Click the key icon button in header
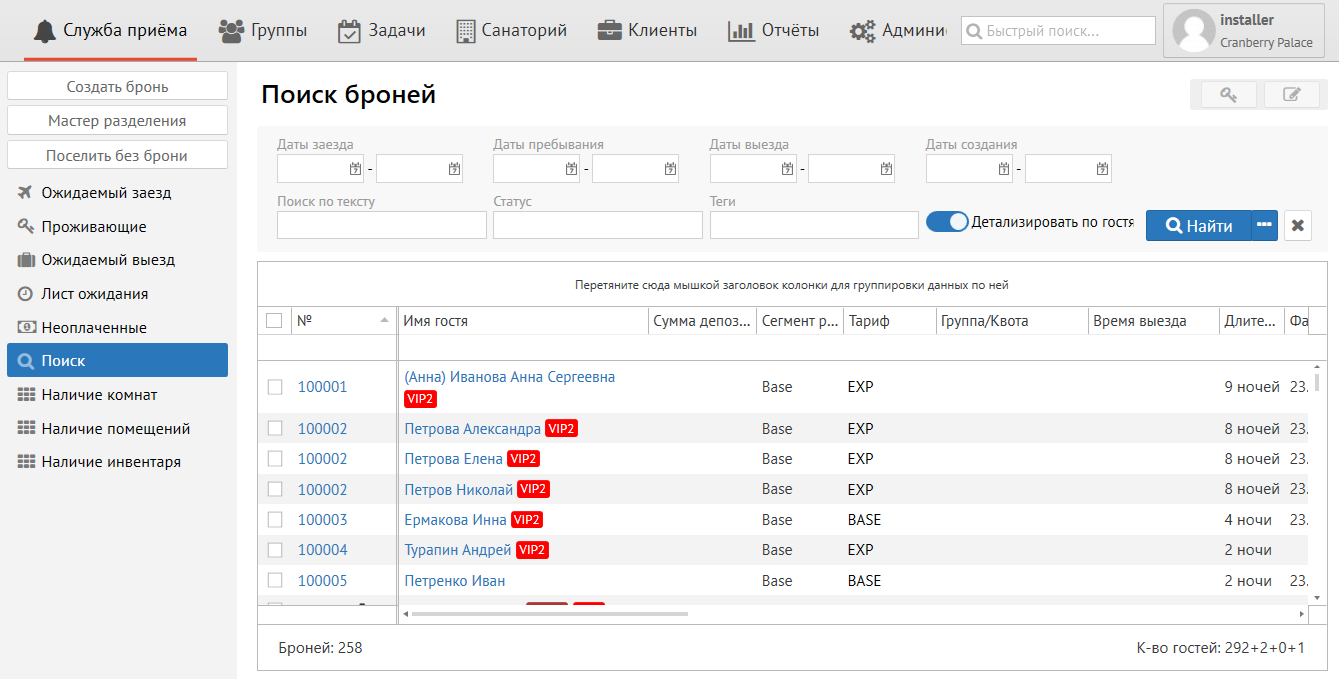 point(1227,95)
